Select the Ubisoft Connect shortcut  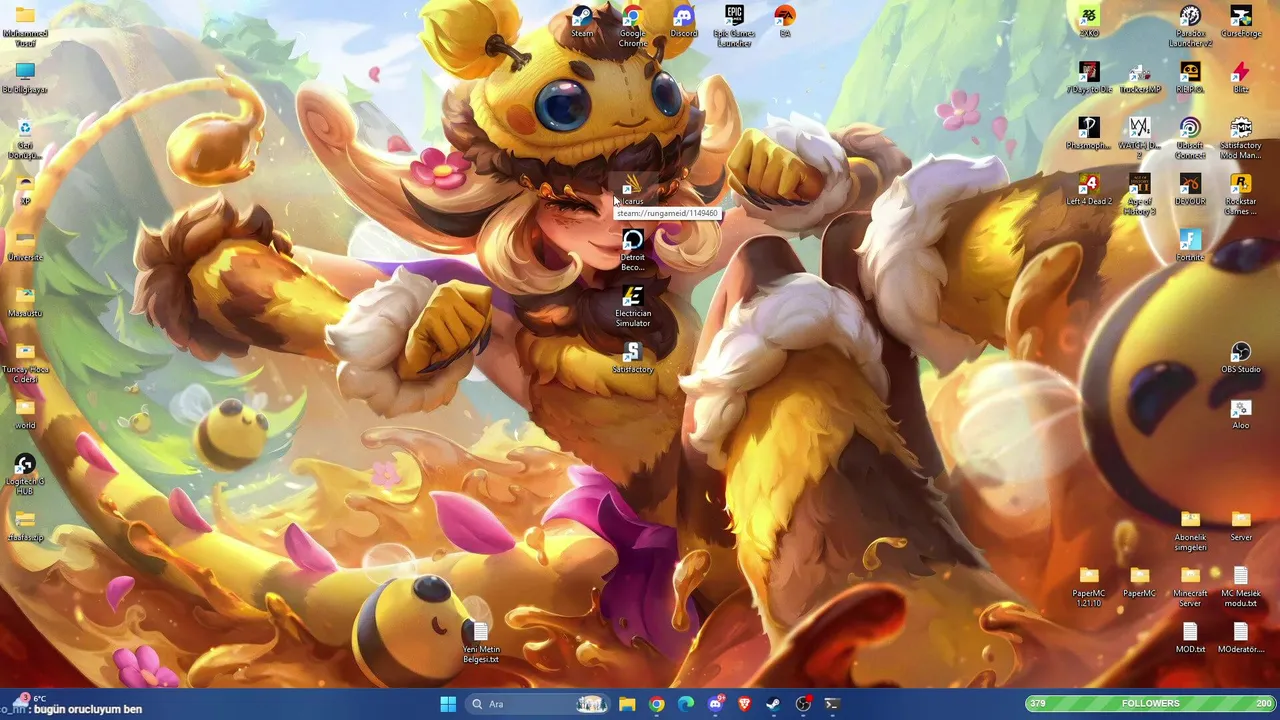[x=1190, y=138]
